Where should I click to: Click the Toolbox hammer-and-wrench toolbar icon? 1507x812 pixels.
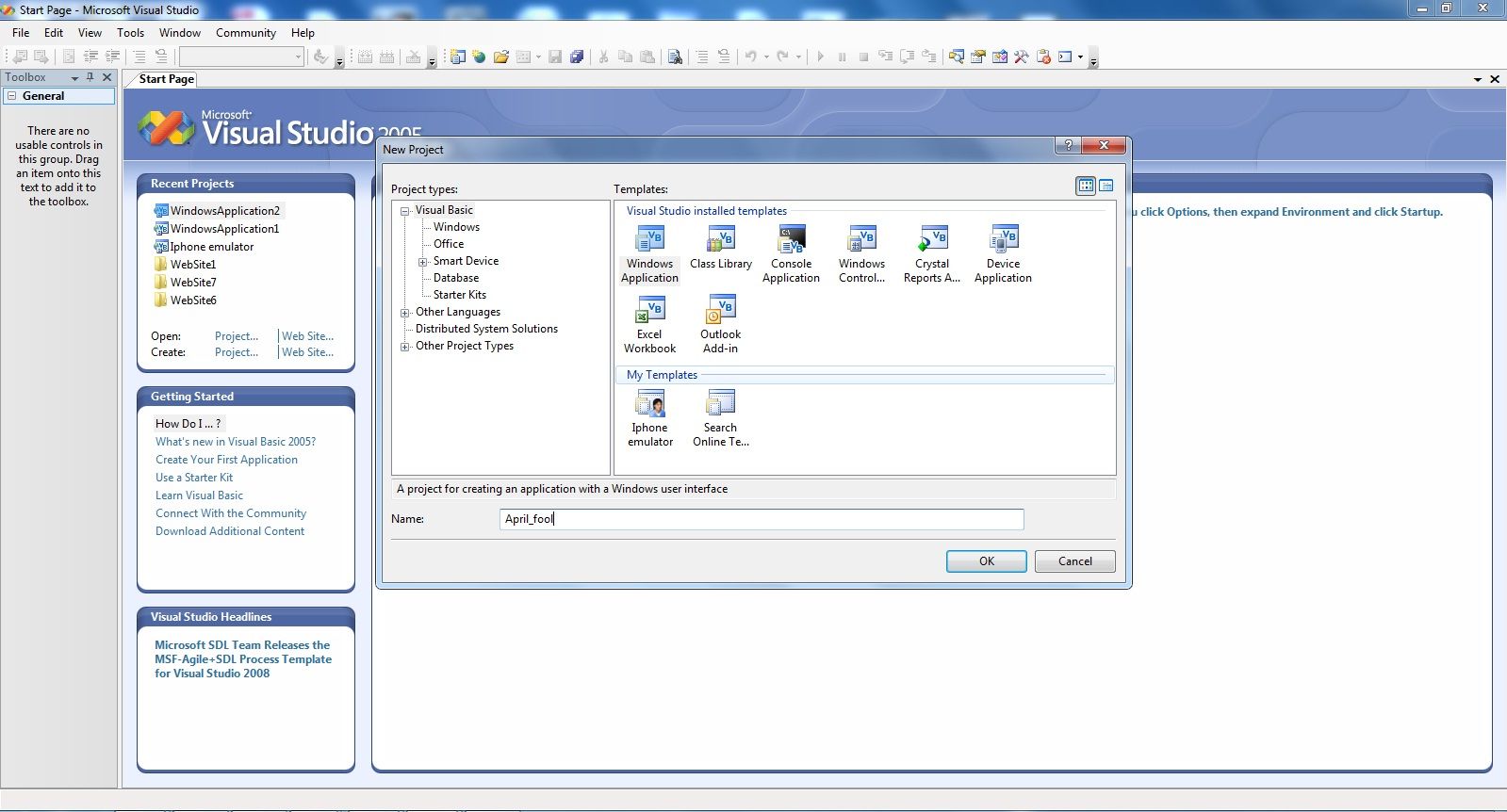1022,57
